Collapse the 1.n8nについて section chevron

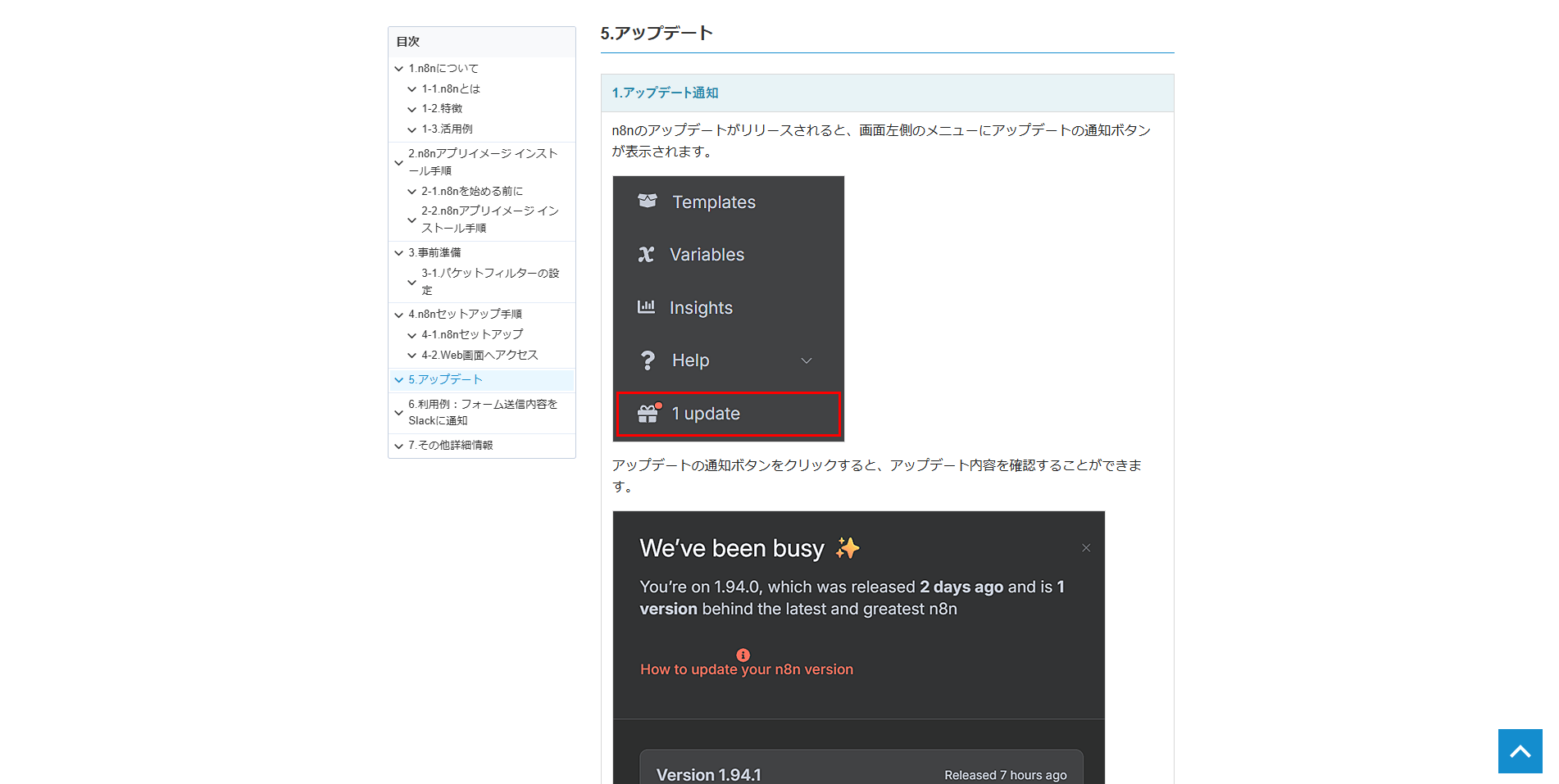399,69
